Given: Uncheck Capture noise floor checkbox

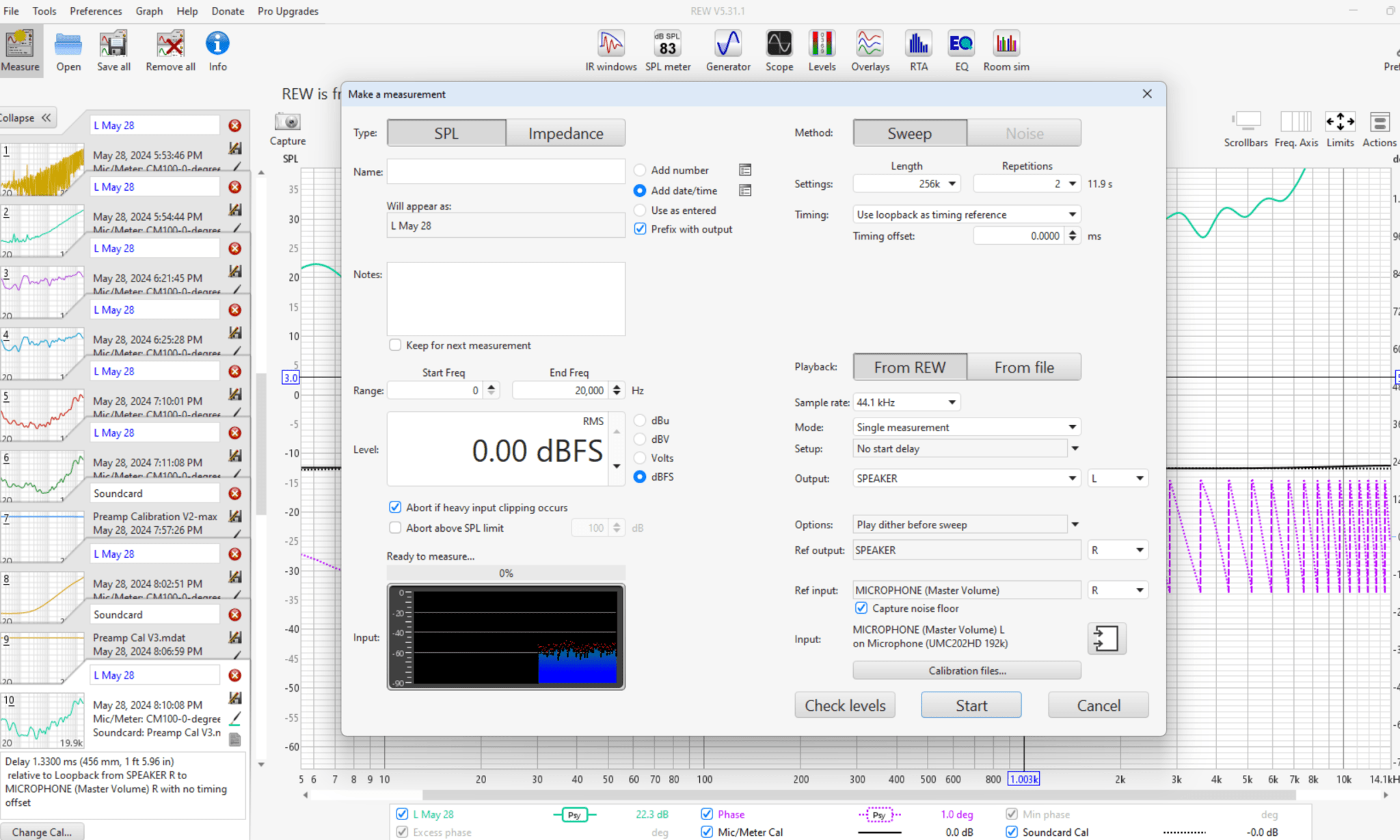Looking at the screenshot, I should point(861,608).
